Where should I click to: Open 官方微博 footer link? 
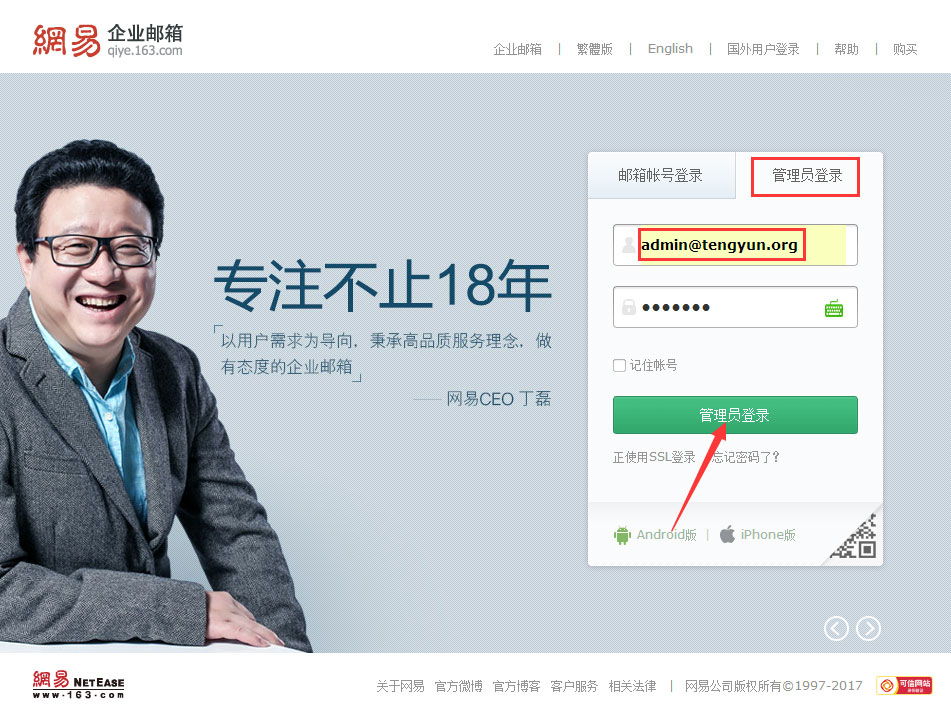(x=459, y=686)
